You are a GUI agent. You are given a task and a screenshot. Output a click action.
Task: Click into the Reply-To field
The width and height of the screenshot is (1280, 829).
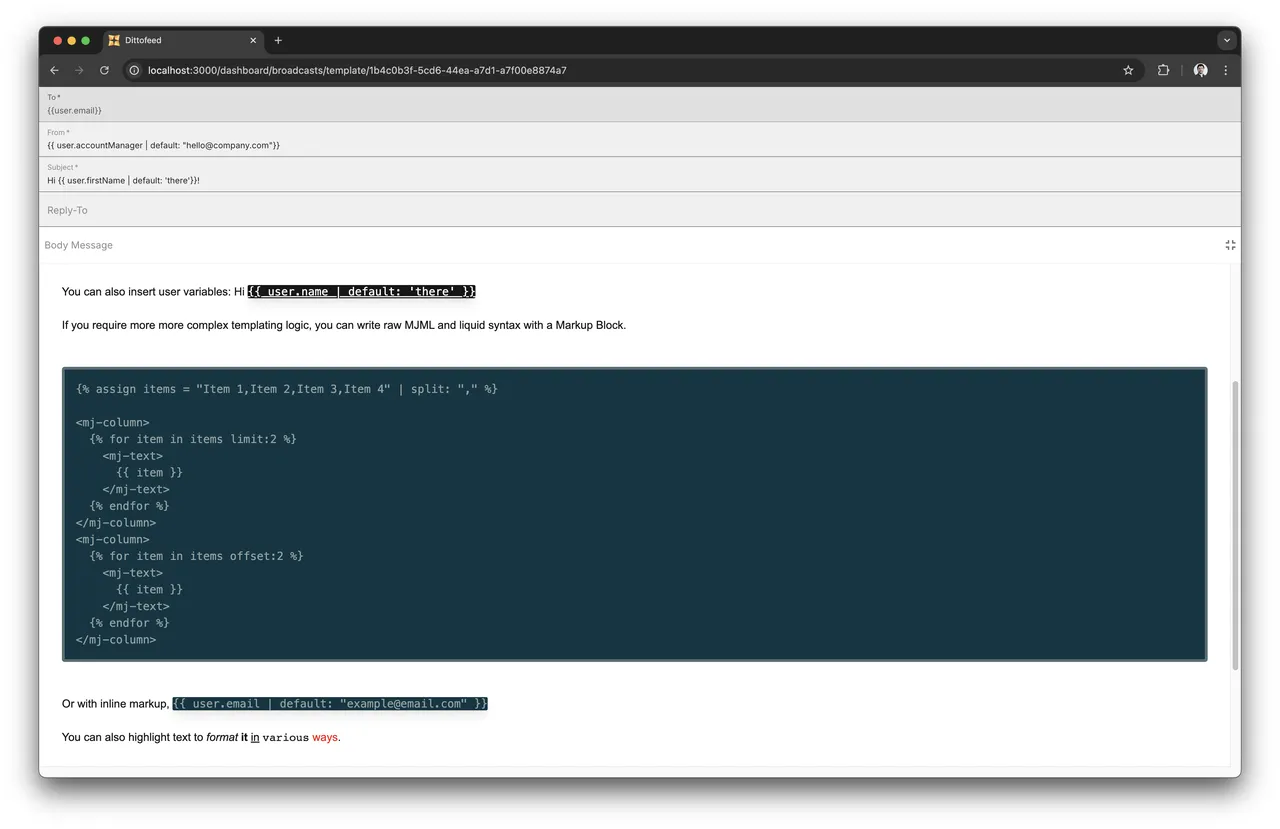coord(640,210)
